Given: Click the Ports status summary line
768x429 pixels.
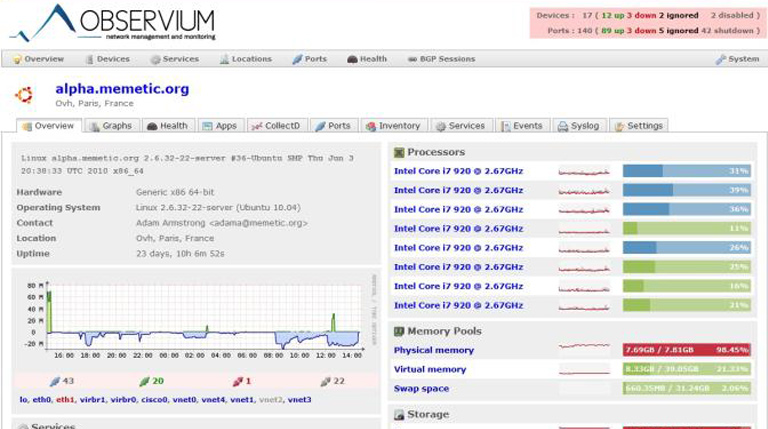Looking at the screenshot, I should [653, 30].
